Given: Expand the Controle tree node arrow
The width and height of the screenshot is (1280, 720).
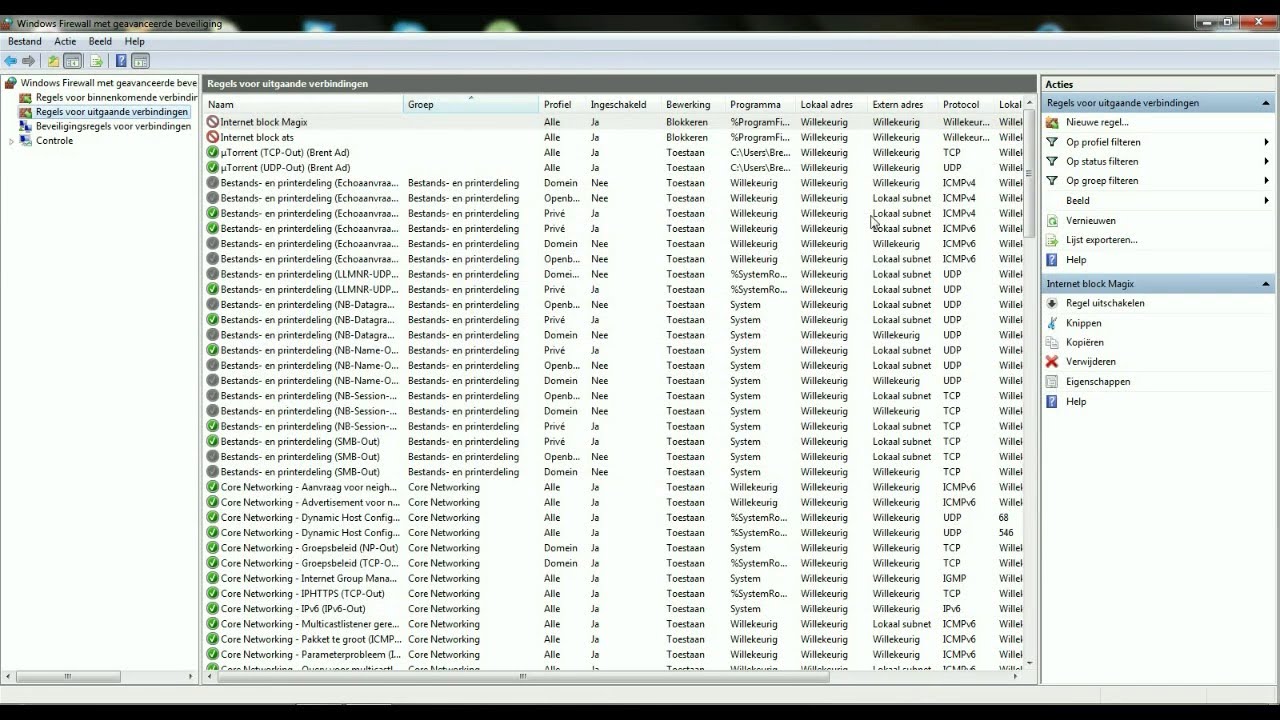Looking at the screenshot, I should (x=11, y=141).
